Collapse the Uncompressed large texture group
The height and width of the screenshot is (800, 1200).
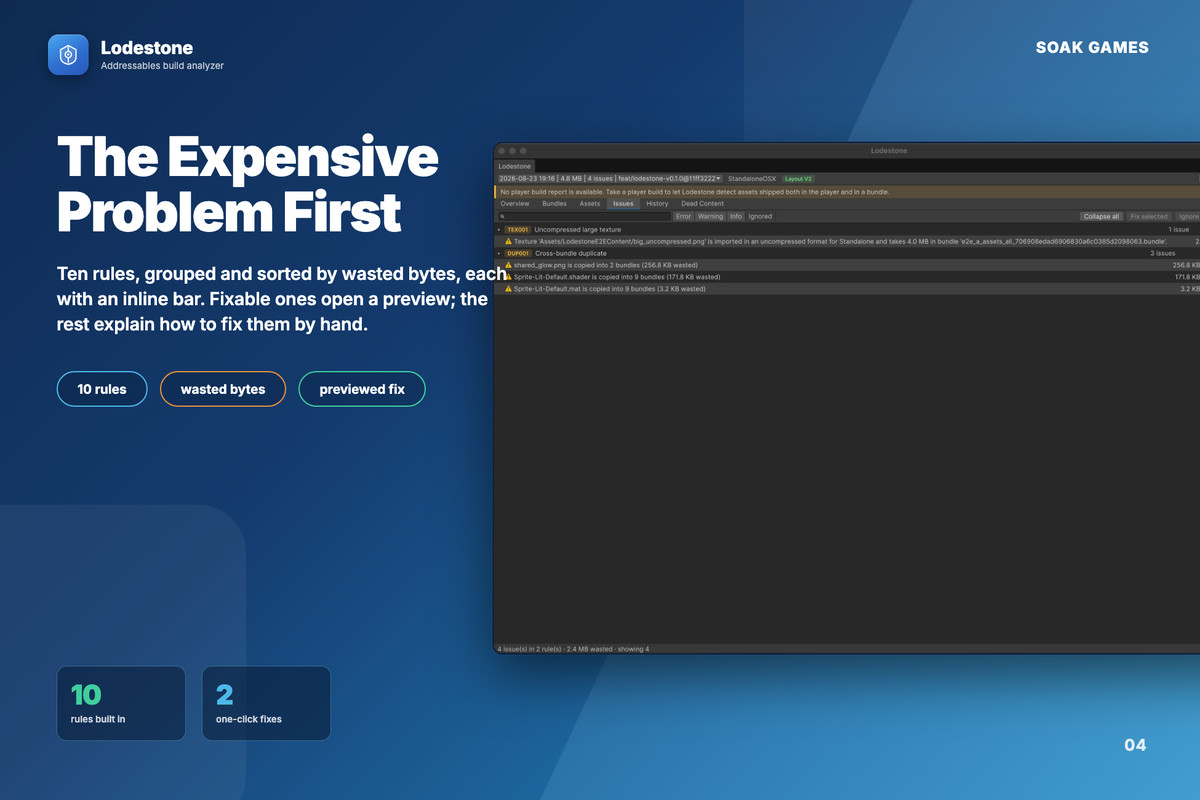[x=499, y=230]
